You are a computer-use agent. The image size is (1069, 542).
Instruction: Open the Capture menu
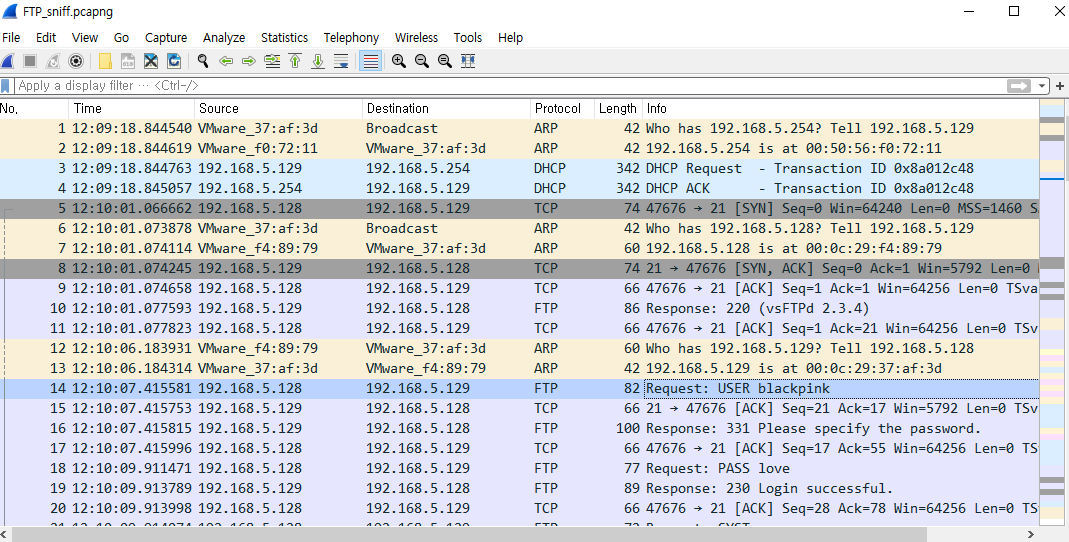166,37
